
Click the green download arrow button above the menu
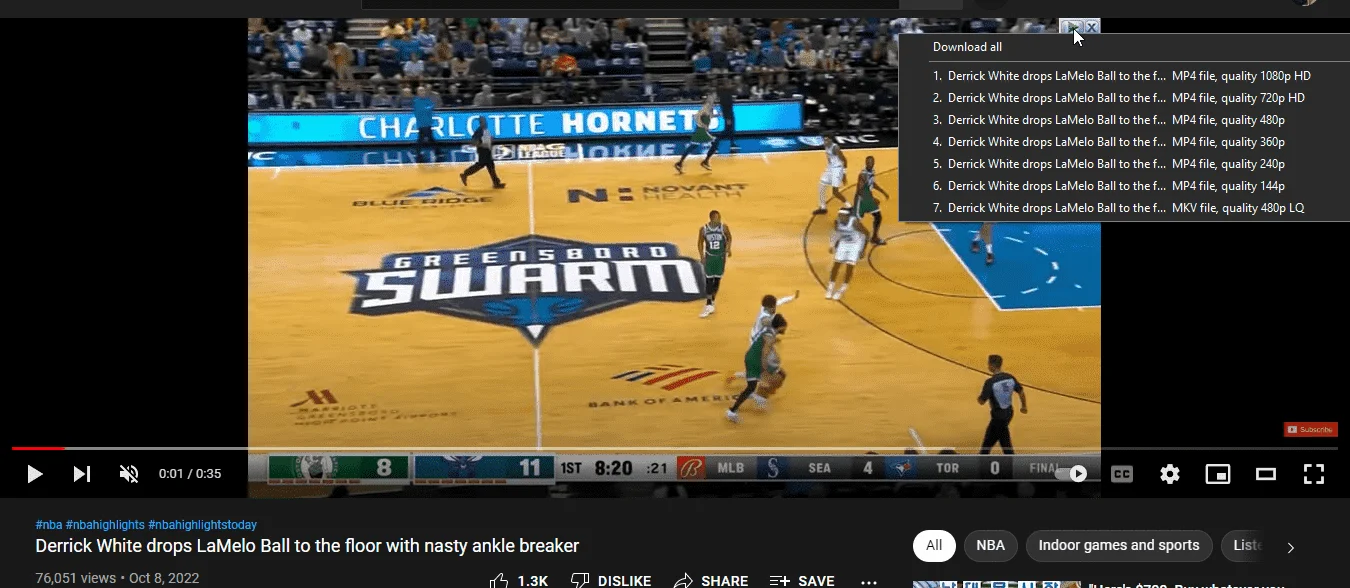point(1071,26)
